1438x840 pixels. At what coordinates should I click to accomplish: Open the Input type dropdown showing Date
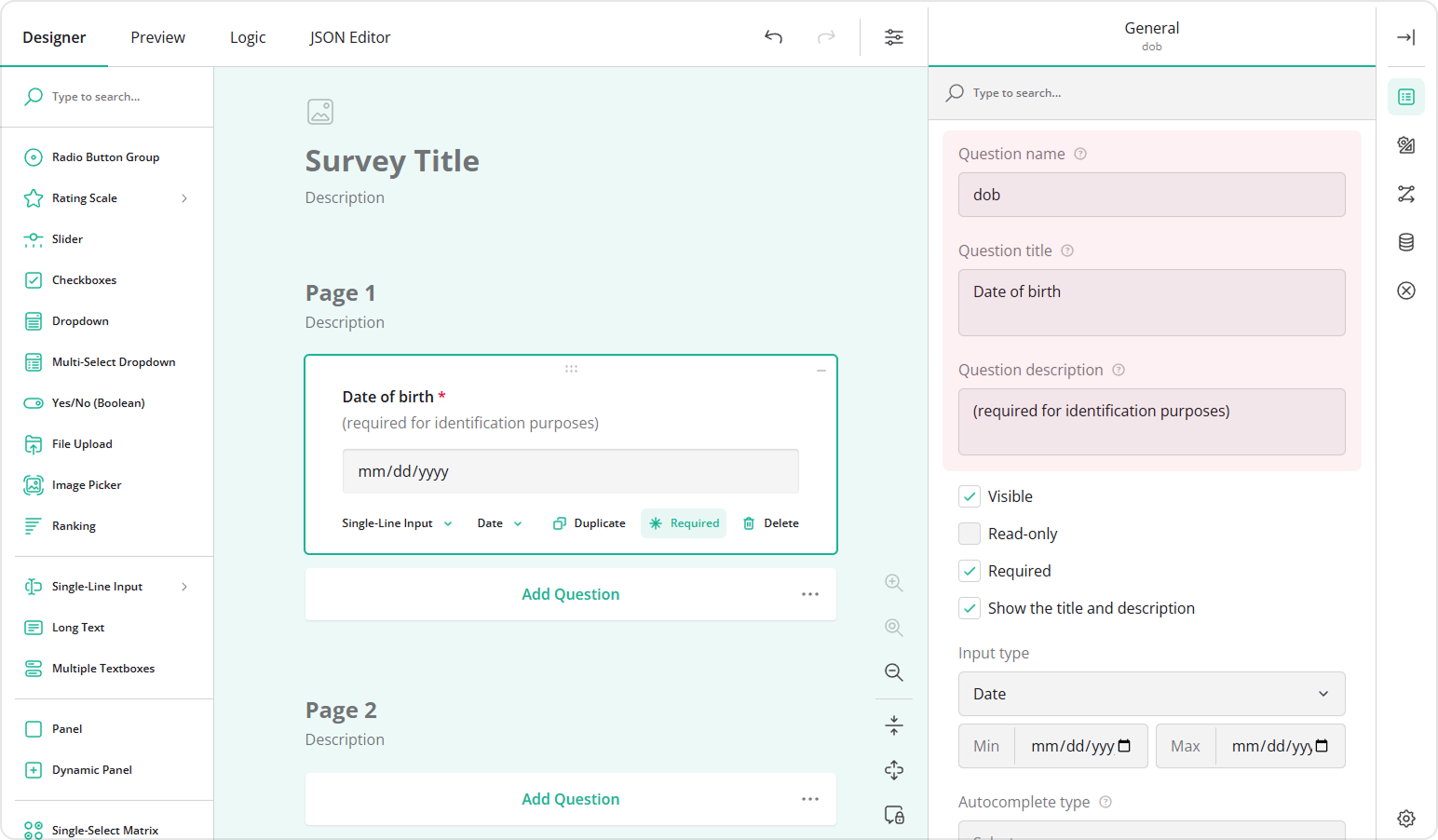pos(1151,694)
